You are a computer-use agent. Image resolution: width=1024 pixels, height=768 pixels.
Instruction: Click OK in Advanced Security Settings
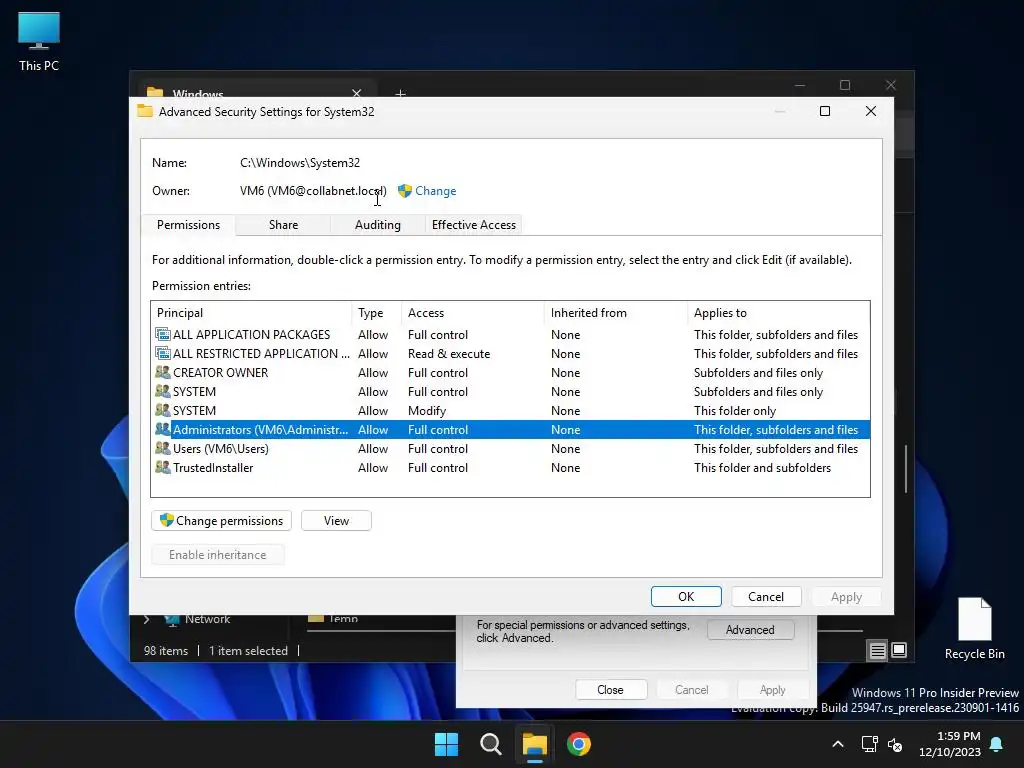(686, 596)
